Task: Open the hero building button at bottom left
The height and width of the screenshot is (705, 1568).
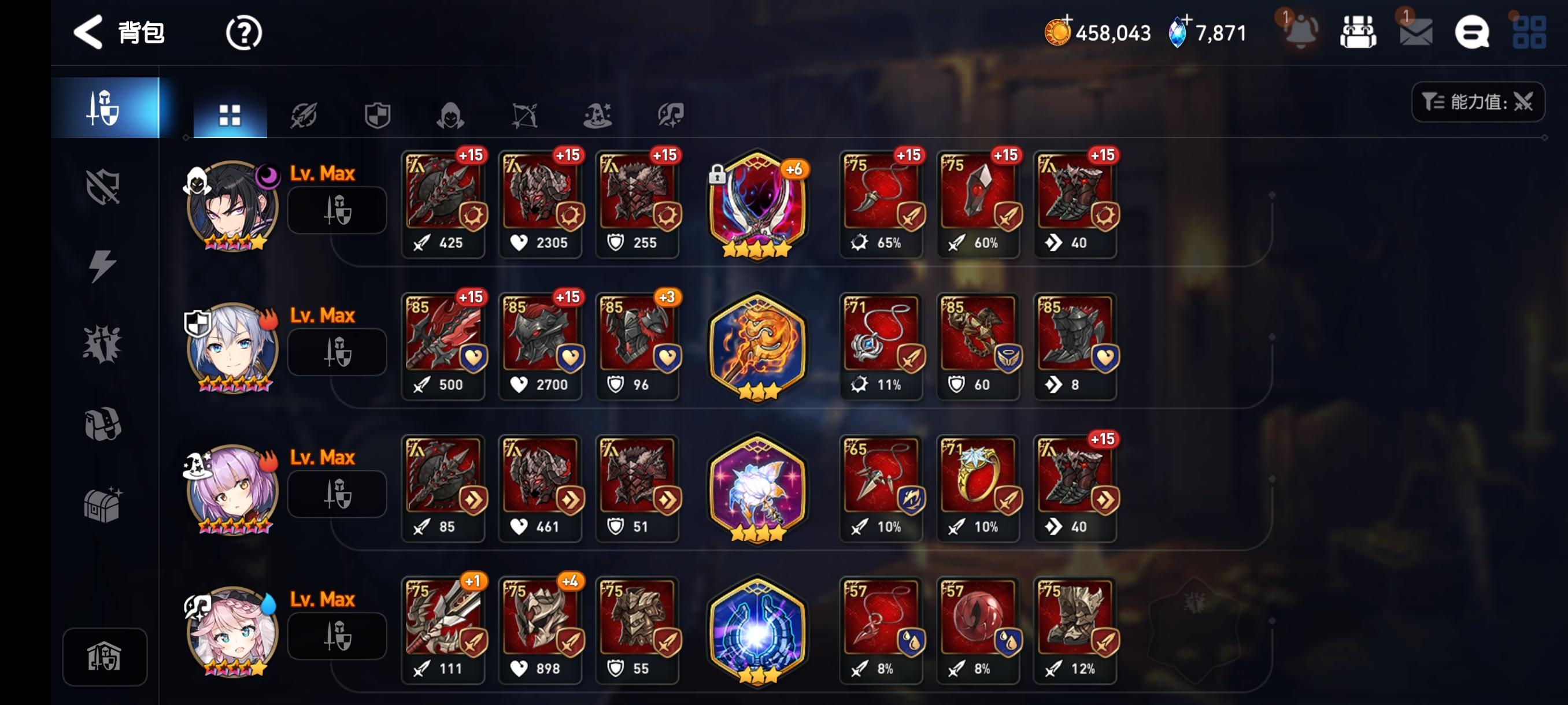Action: point(105,656)
